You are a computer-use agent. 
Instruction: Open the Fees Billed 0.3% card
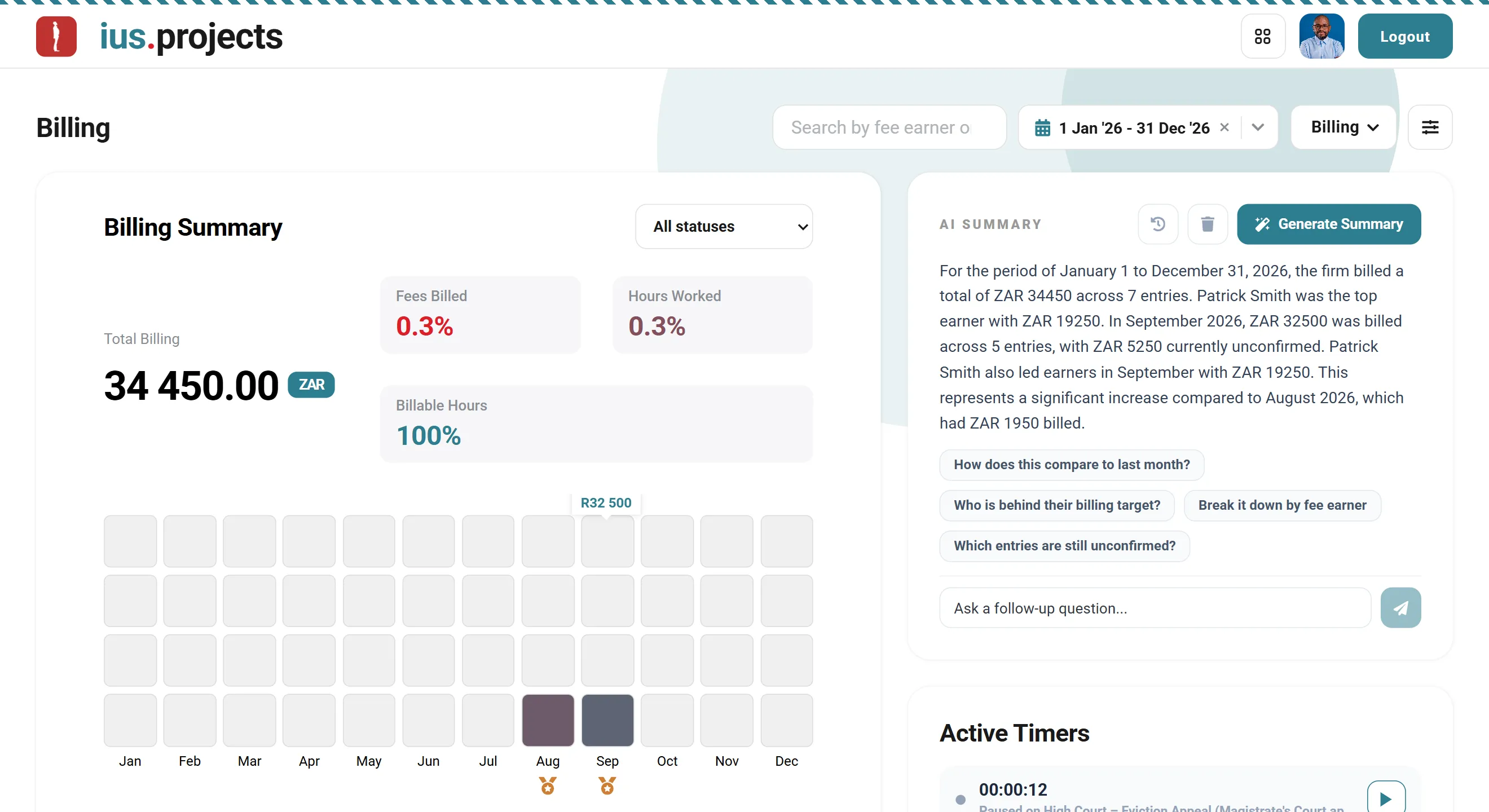(x=480, y=315)
